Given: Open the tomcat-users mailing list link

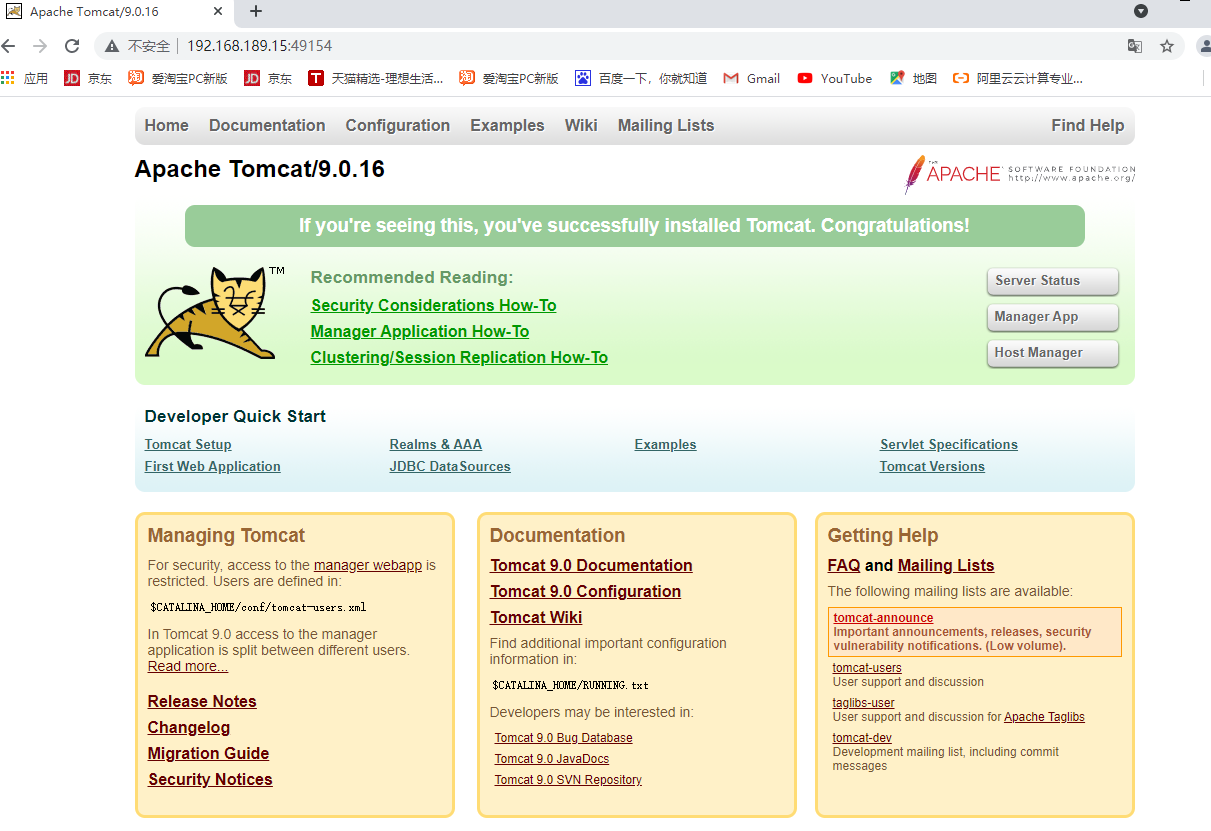Looking at the screenshot, I should [867, 668].
